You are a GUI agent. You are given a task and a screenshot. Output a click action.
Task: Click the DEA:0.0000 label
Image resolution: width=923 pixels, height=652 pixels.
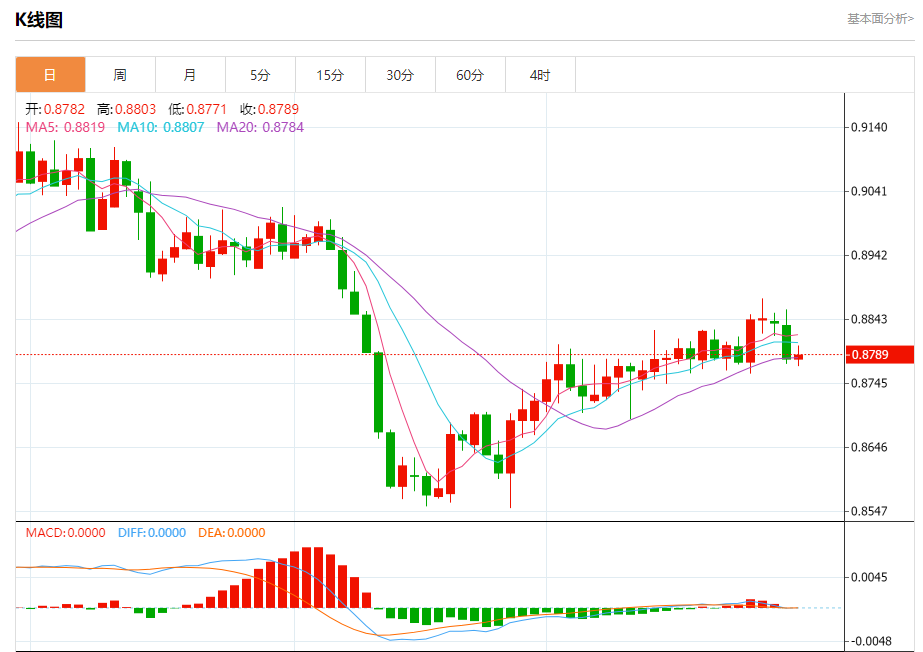tap(231, 533)
